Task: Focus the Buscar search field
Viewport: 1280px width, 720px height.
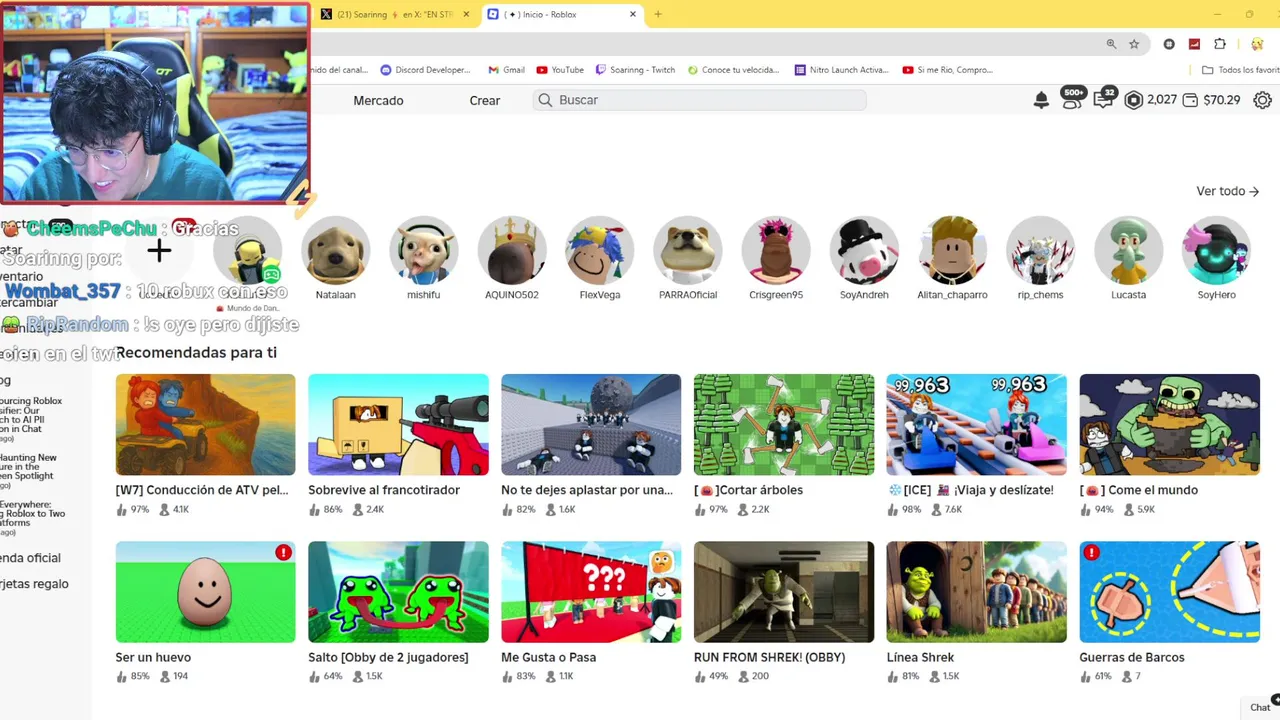Action: pos(700,100)
